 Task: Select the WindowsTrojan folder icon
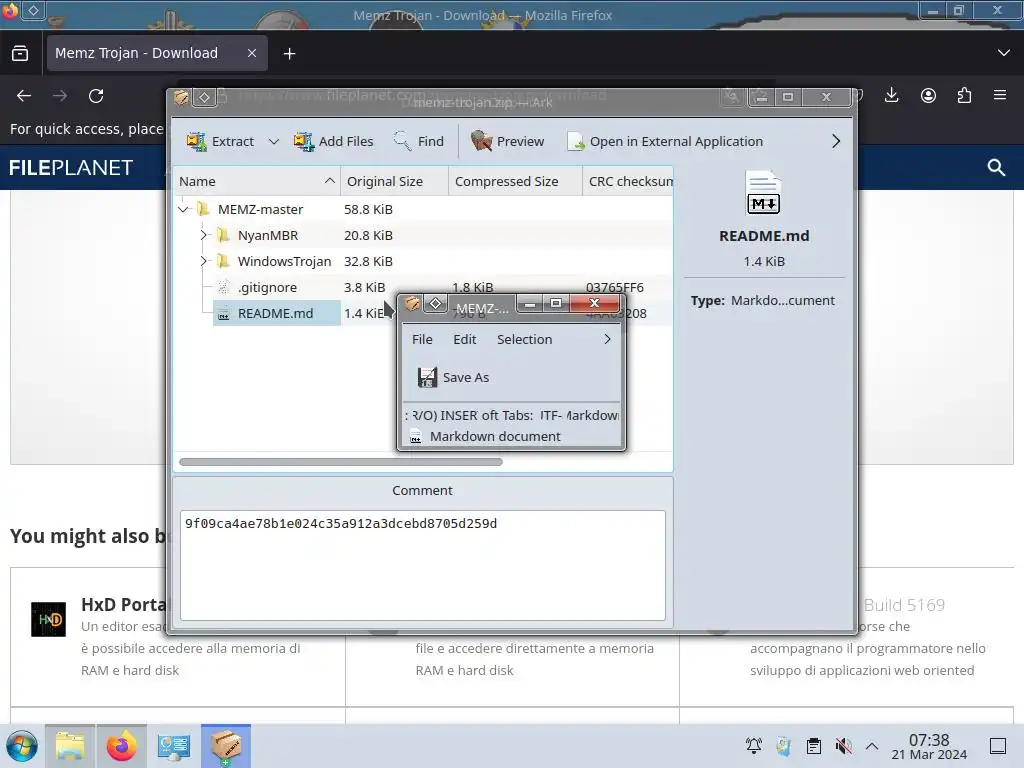coord(223,261)
